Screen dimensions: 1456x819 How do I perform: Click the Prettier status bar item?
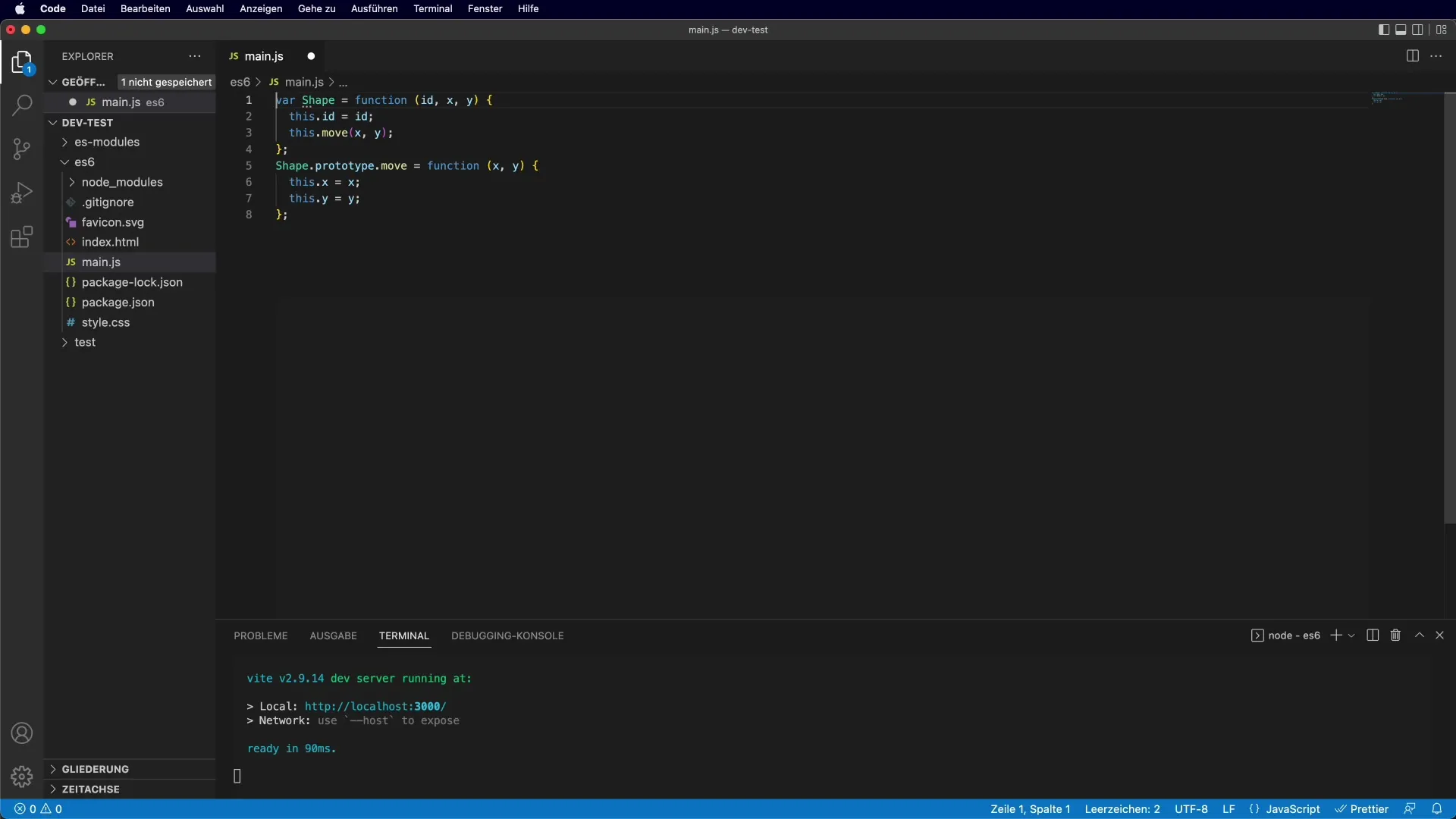click(1362, 809)
